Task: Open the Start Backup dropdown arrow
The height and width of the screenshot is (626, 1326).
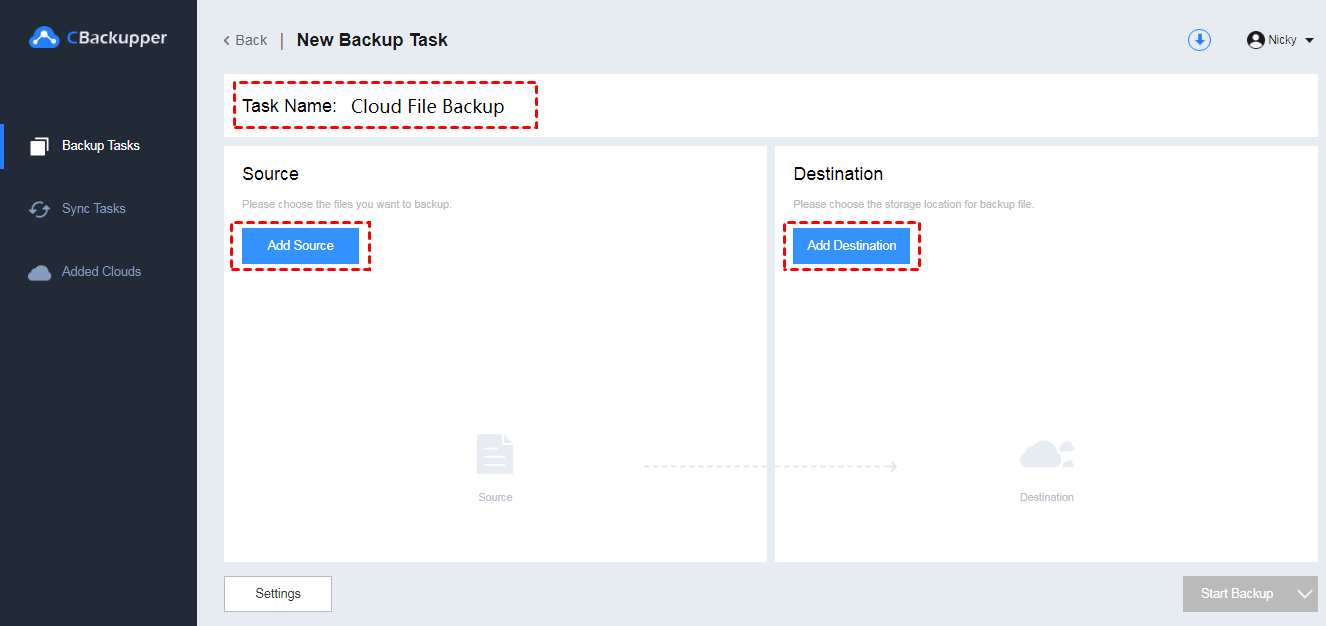Action: (1304, 594)
